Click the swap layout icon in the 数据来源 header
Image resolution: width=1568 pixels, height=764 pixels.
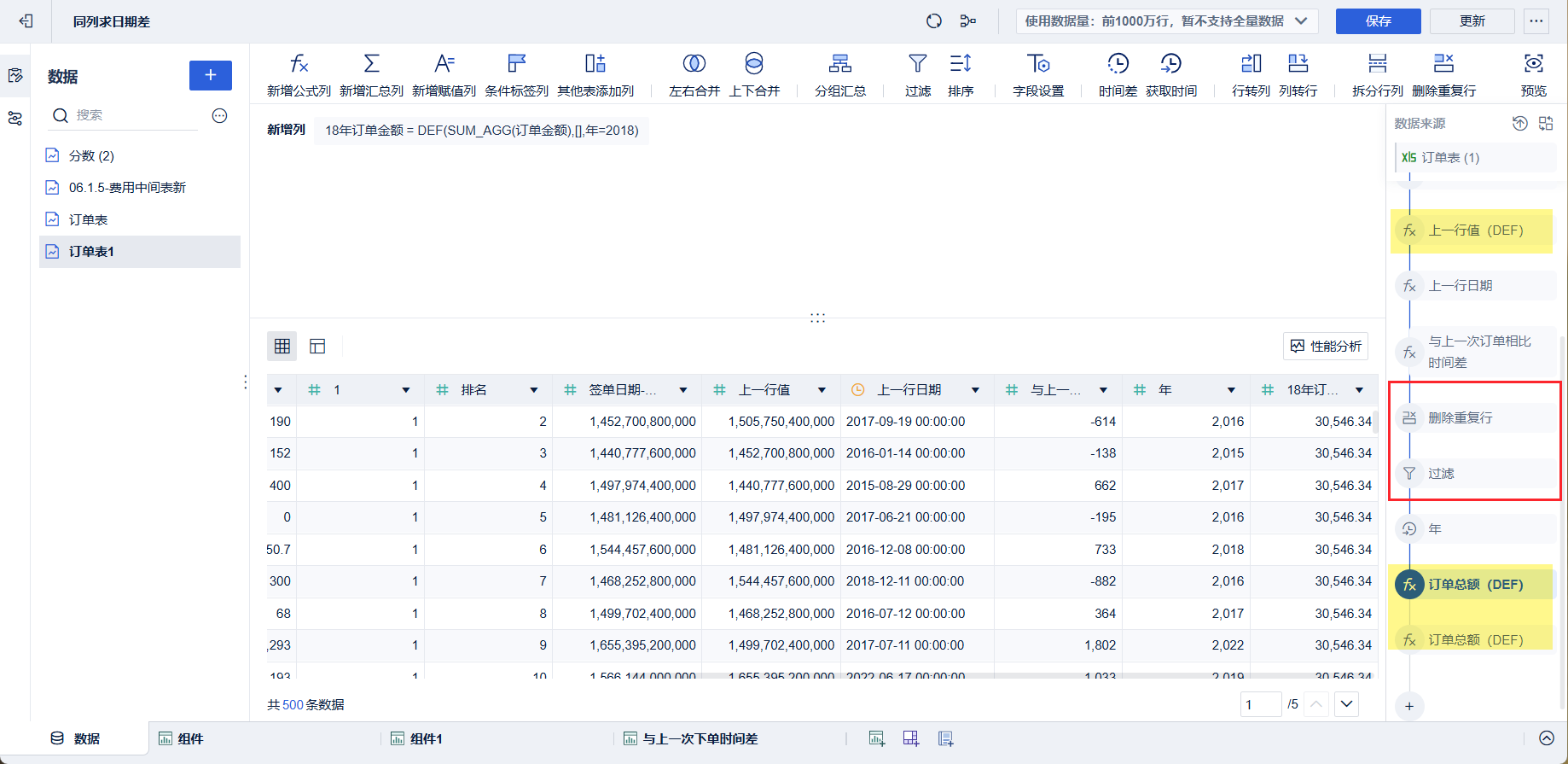pyautogui.click(x=1546, y=124)
